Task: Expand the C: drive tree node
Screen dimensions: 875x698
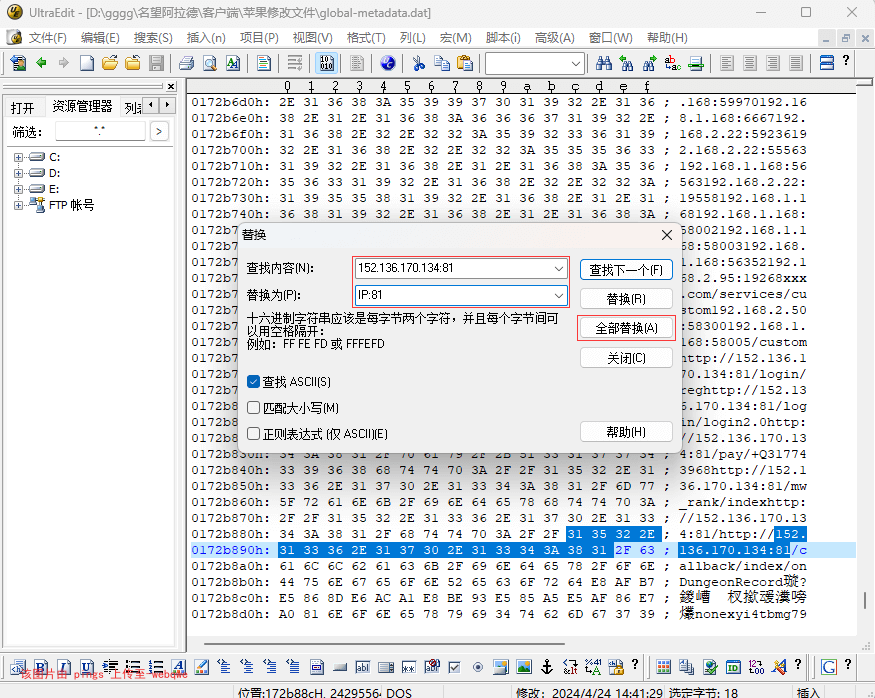Action: coord(18,157)
